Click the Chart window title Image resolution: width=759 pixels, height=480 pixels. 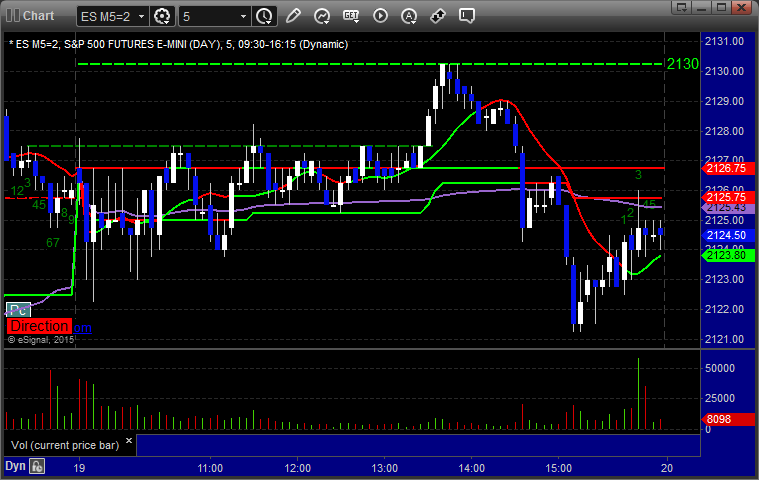click(x=39, y=15)
